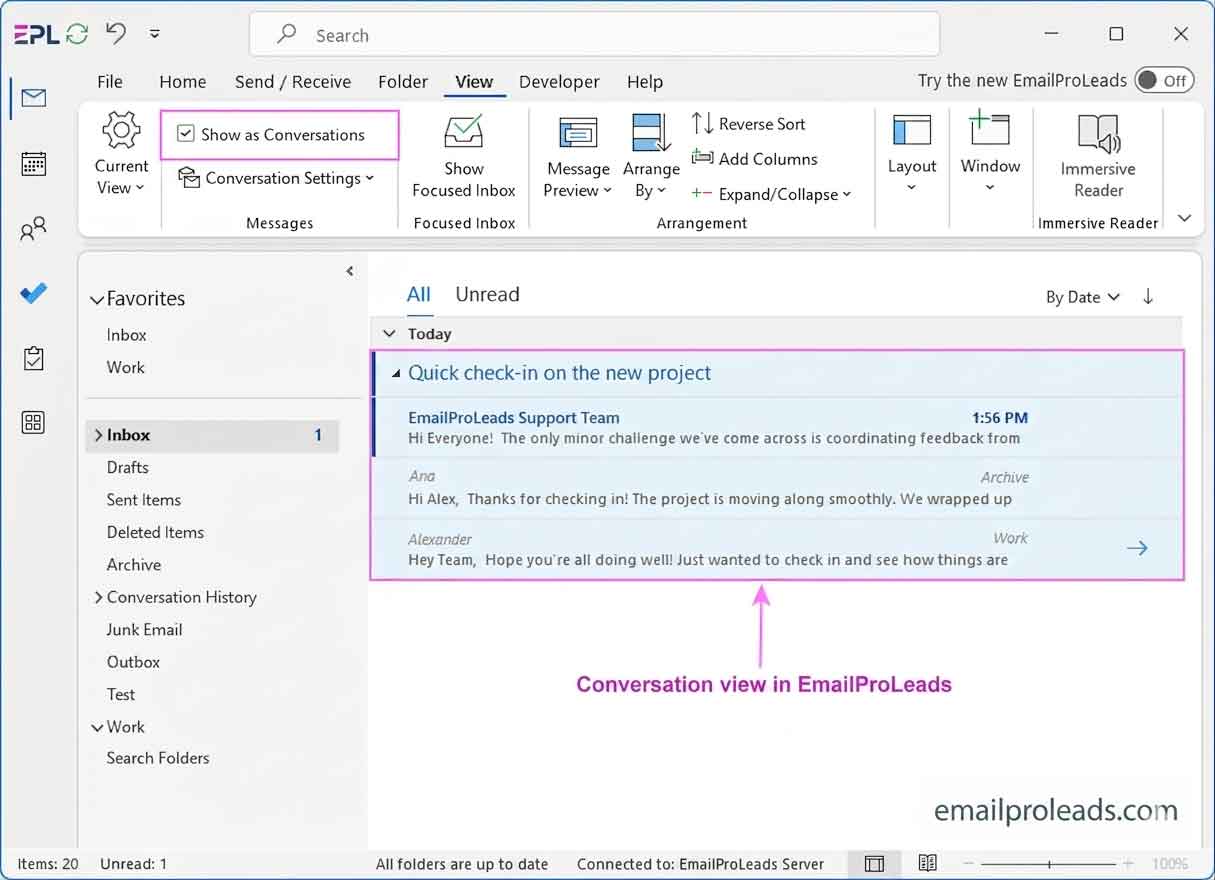Open Ana's reply in the conversation
Viewport: 1215px width, 880px height.
coord(776,488)
